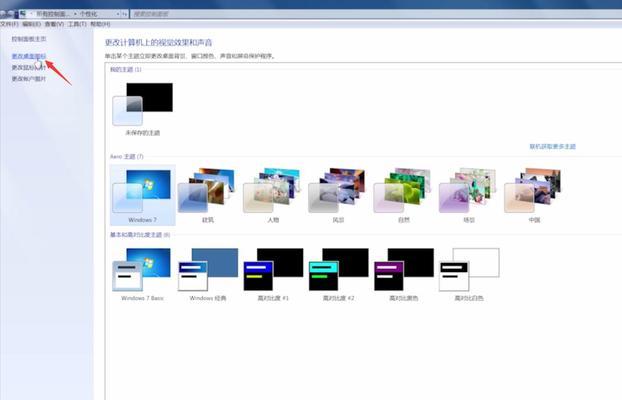Click the control panel icon in address bar

pos(22,14)
